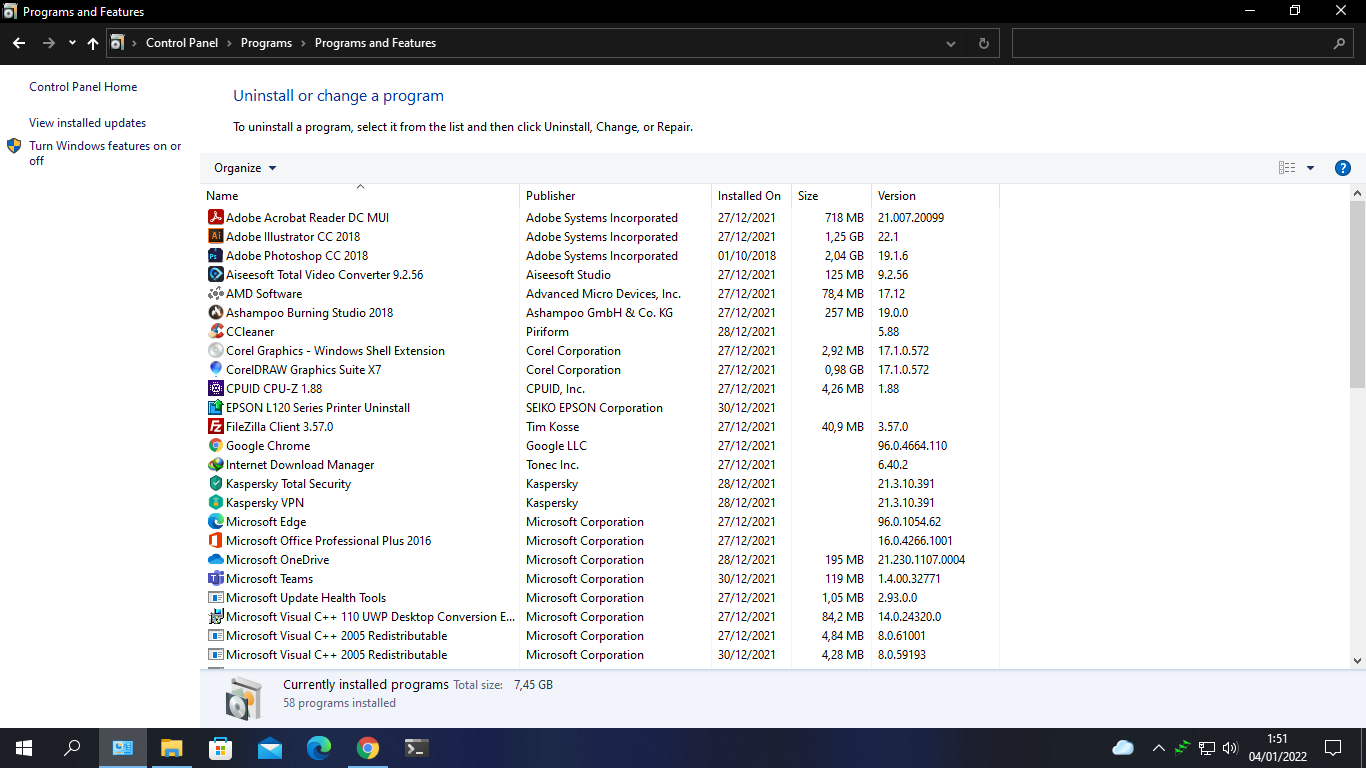Go up one level with Up arrow
The image size is (1366, 768).
(x=93, y=43)
